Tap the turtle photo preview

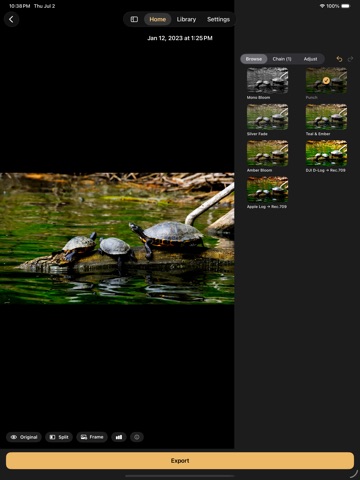[x=117, y=238]
